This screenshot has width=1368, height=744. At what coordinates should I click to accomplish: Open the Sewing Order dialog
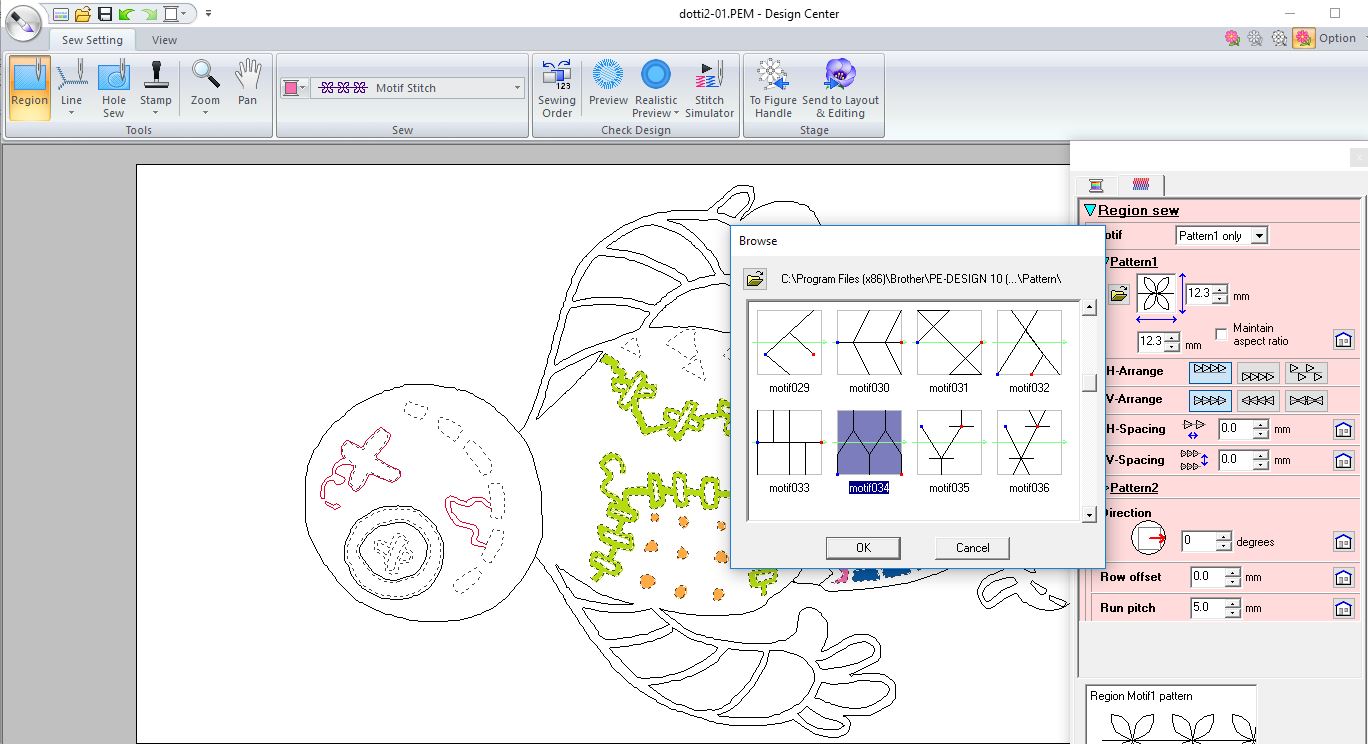click(557, 88)
